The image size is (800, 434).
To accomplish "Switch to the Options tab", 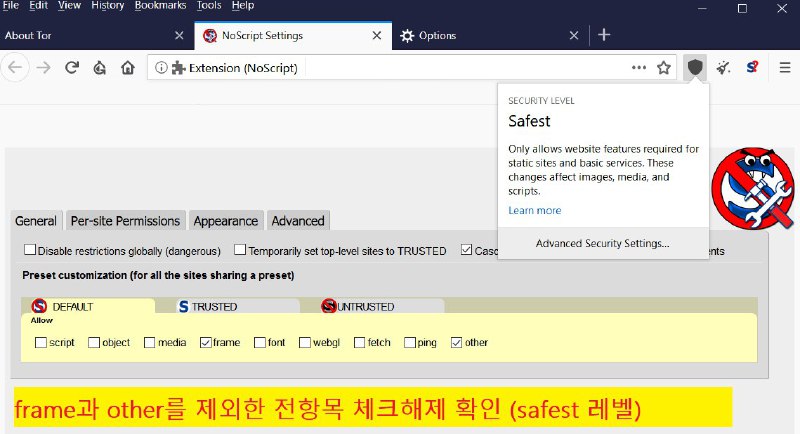I will (x=490, y=35).
